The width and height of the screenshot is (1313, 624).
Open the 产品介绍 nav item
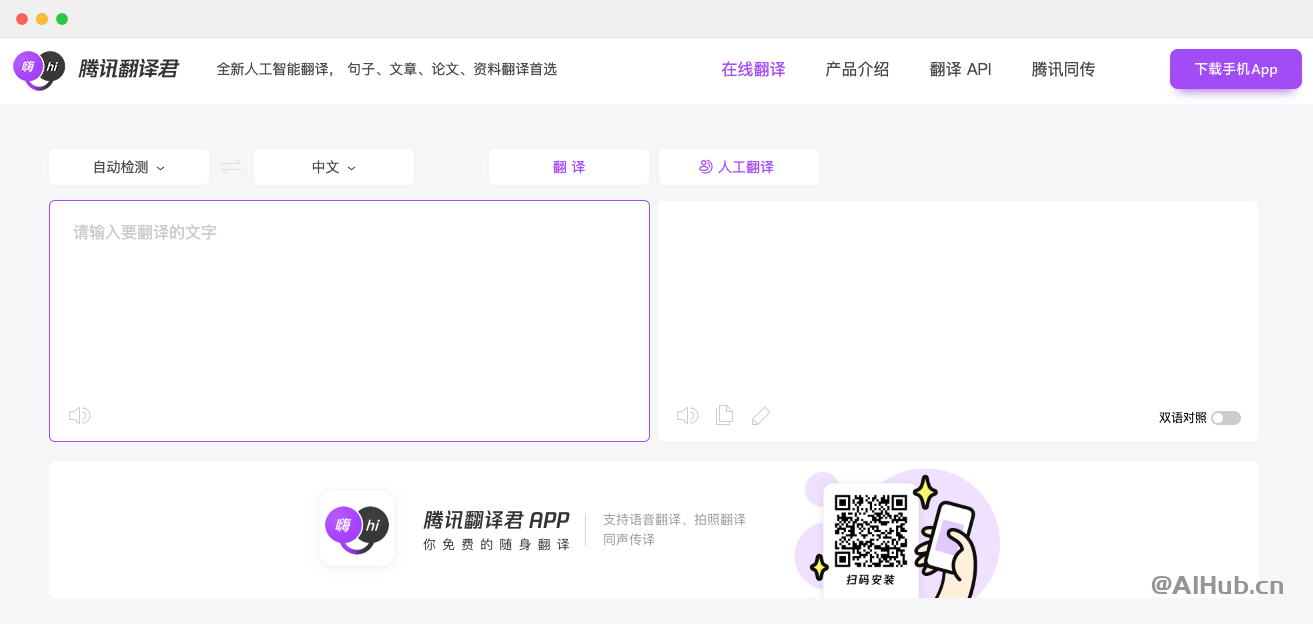857,69
